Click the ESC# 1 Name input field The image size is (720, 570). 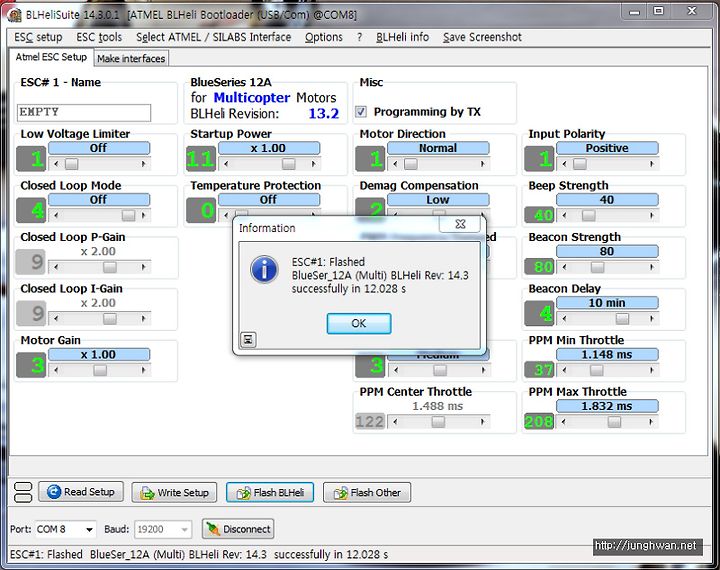(84, 113)
